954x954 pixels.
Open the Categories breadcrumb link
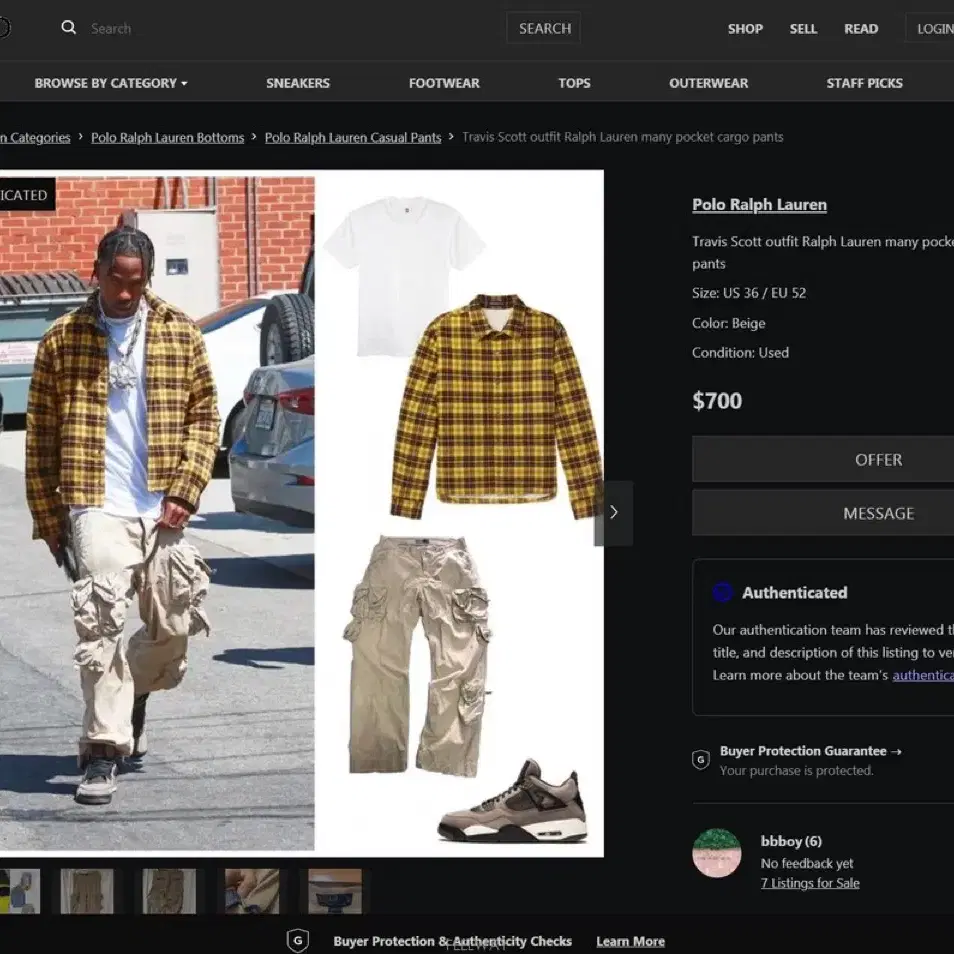pos(35,138)
